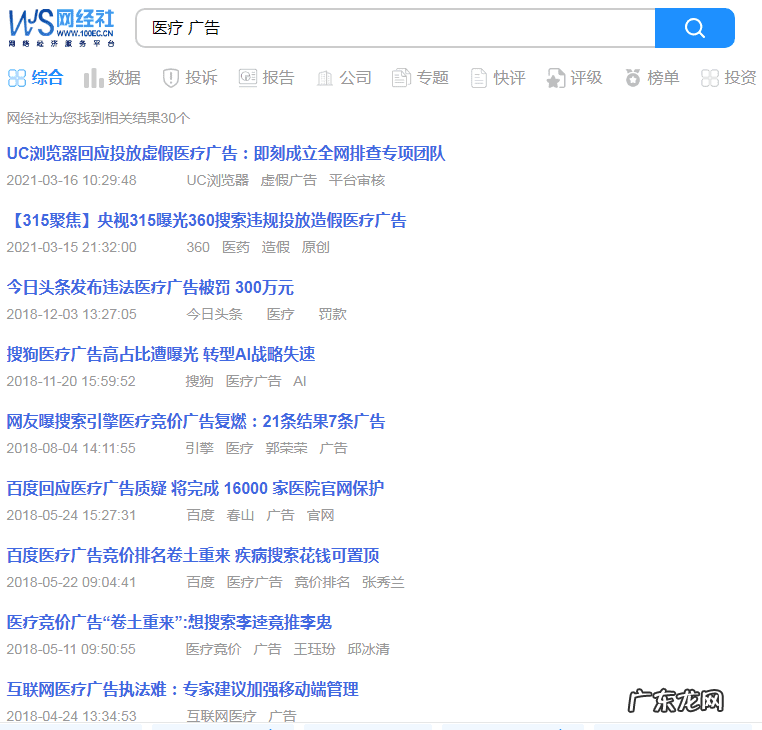Focus the search field containing 医疗 广告
Screen dimensions: 762x730
coord(395,28)
